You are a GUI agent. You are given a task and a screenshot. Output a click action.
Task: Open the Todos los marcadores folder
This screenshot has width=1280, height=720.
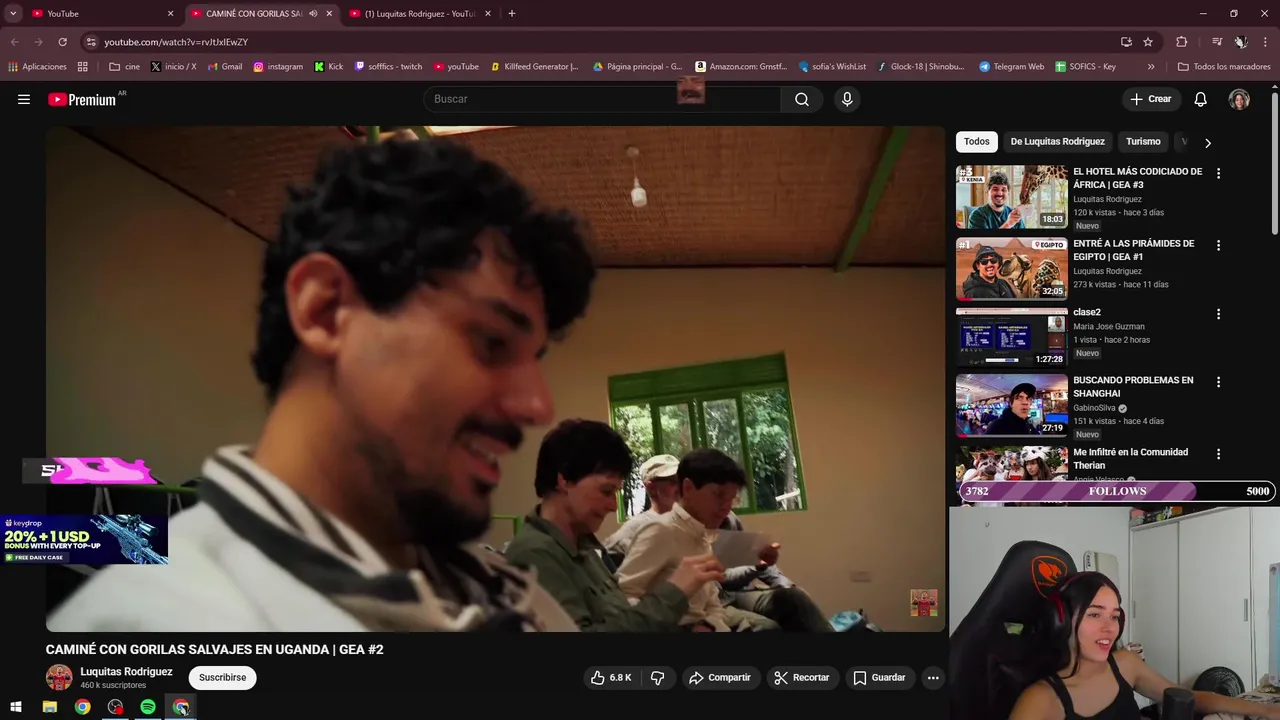1223,67
